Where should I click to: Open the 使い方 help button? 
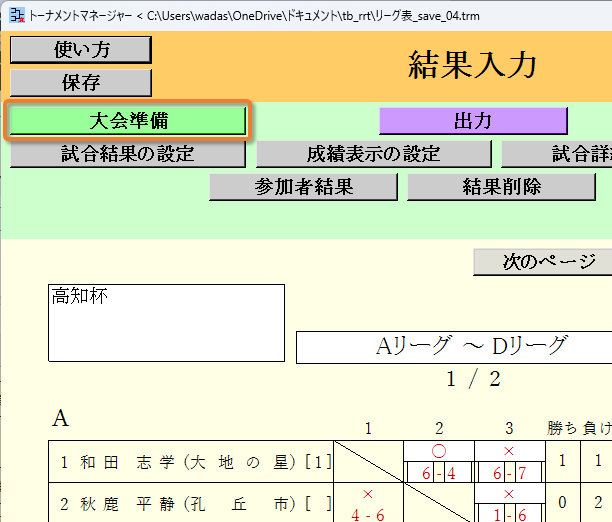tap(81, 50)
